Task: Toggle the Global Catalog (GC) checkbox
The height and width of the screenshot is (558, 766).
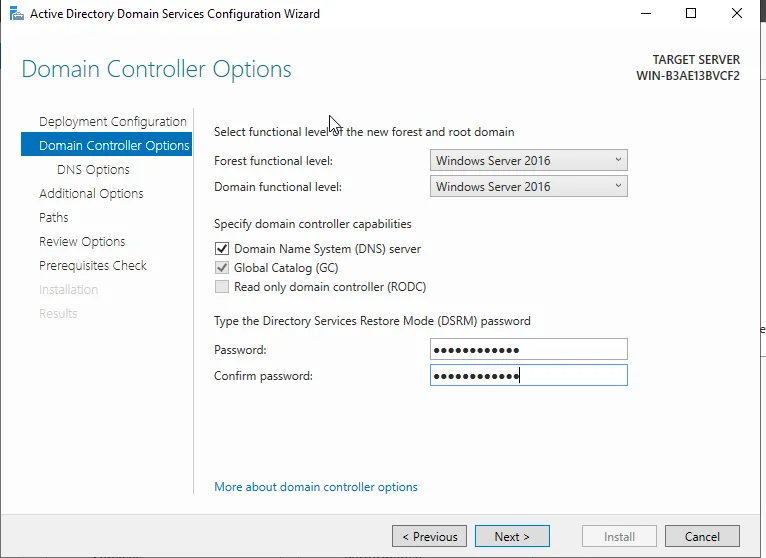Action: tap(222, 268)
